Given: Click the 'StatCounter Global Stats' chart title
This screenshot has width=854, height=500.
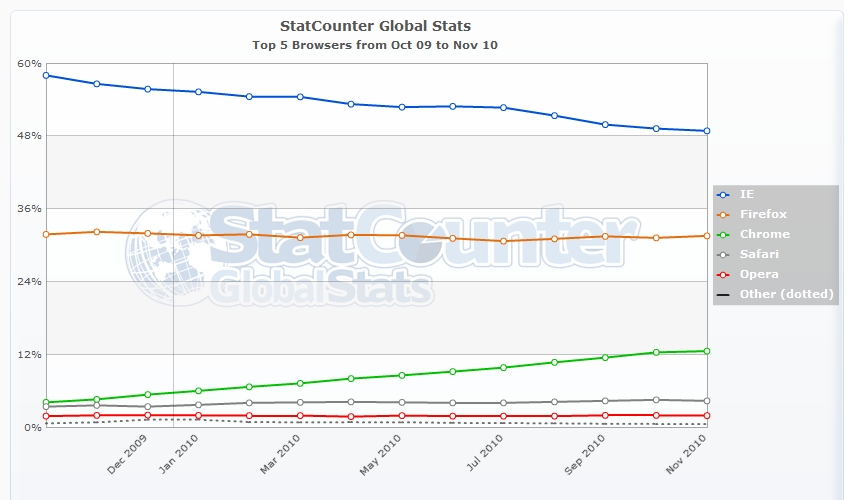Looking at the screenshot, I should coord(375,25).
